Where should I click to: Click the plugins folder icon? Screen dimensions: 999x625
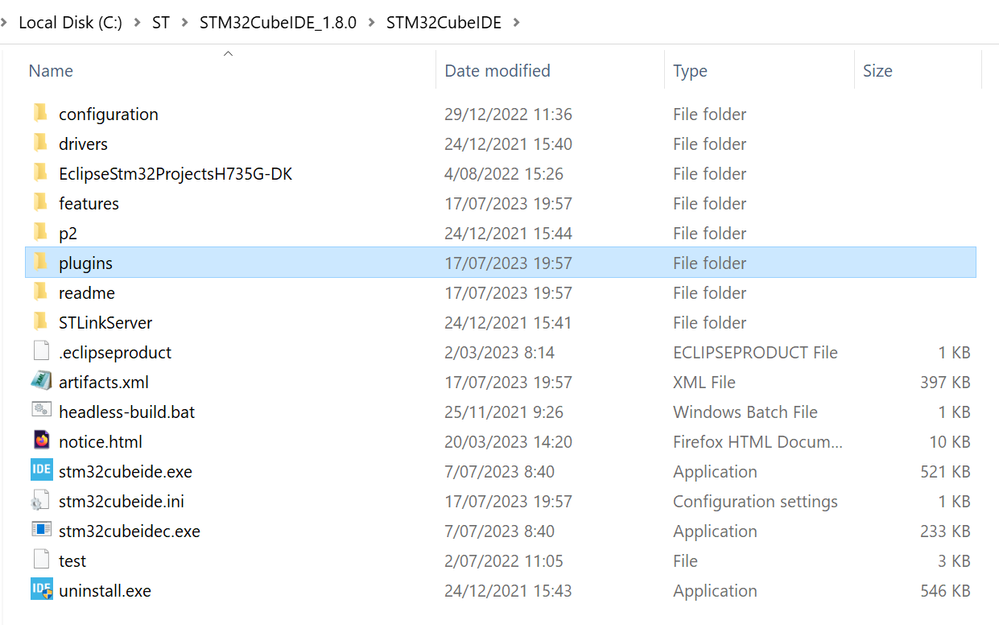(40, 263)
